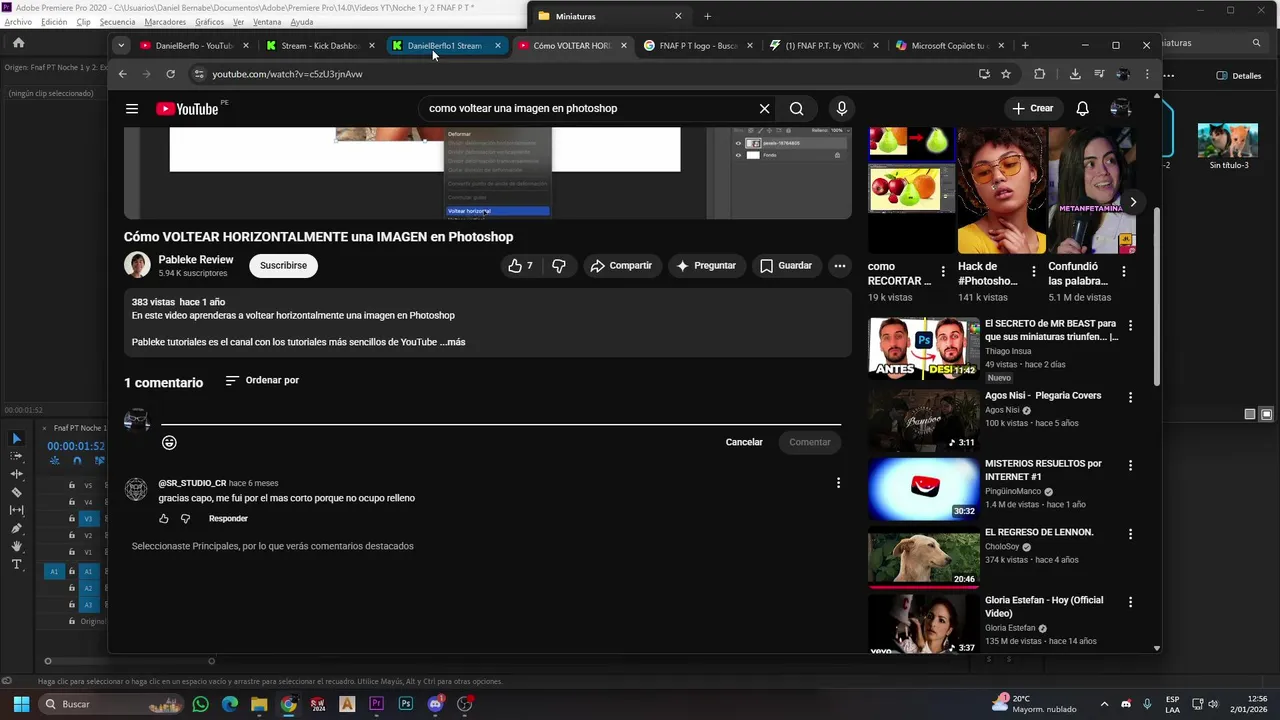Toggle V3 track targeting
This screenshot has width=1280, height=720.
point(88,519)
